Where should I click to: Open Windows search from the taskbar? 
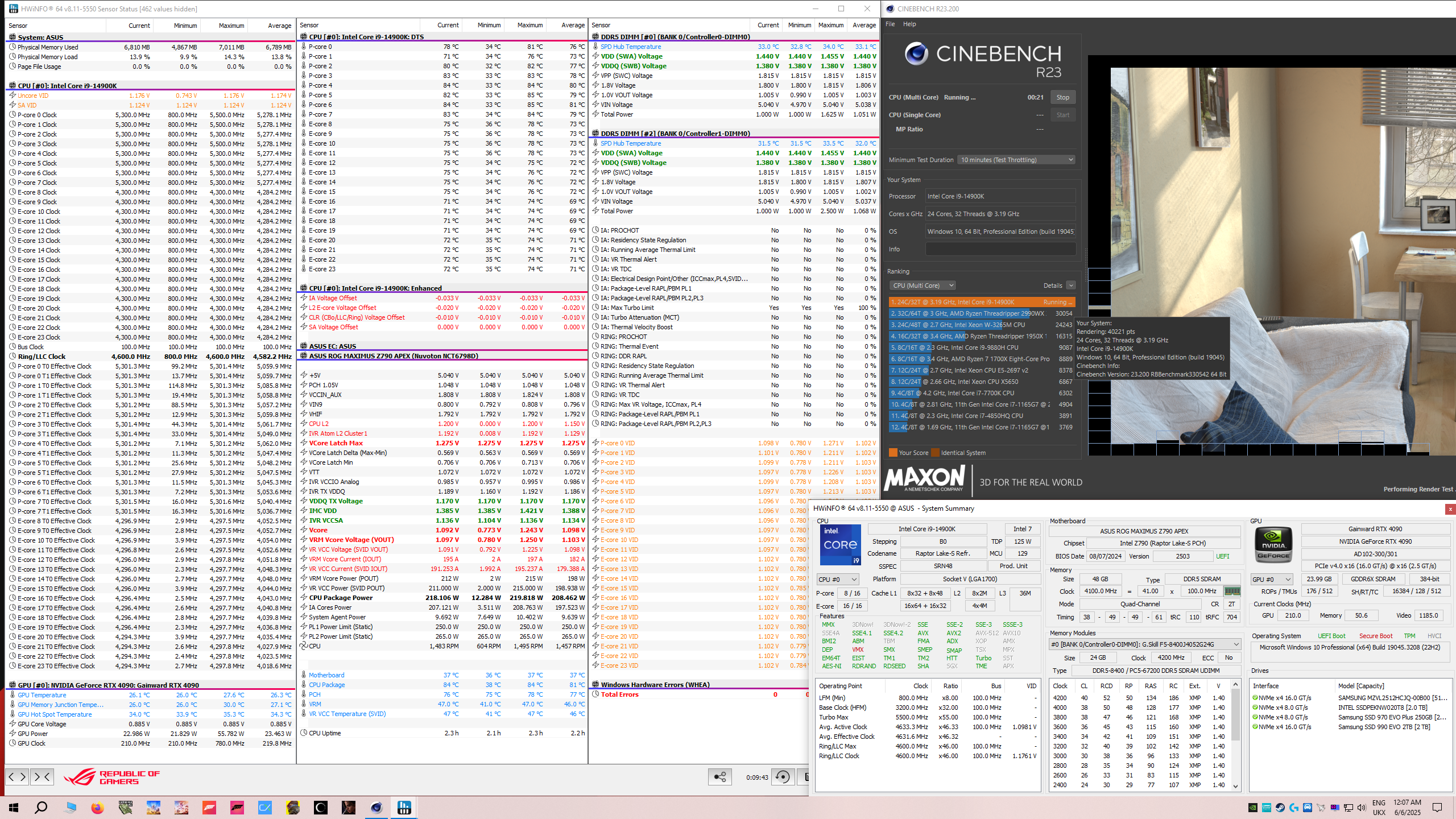pos(41,808)
